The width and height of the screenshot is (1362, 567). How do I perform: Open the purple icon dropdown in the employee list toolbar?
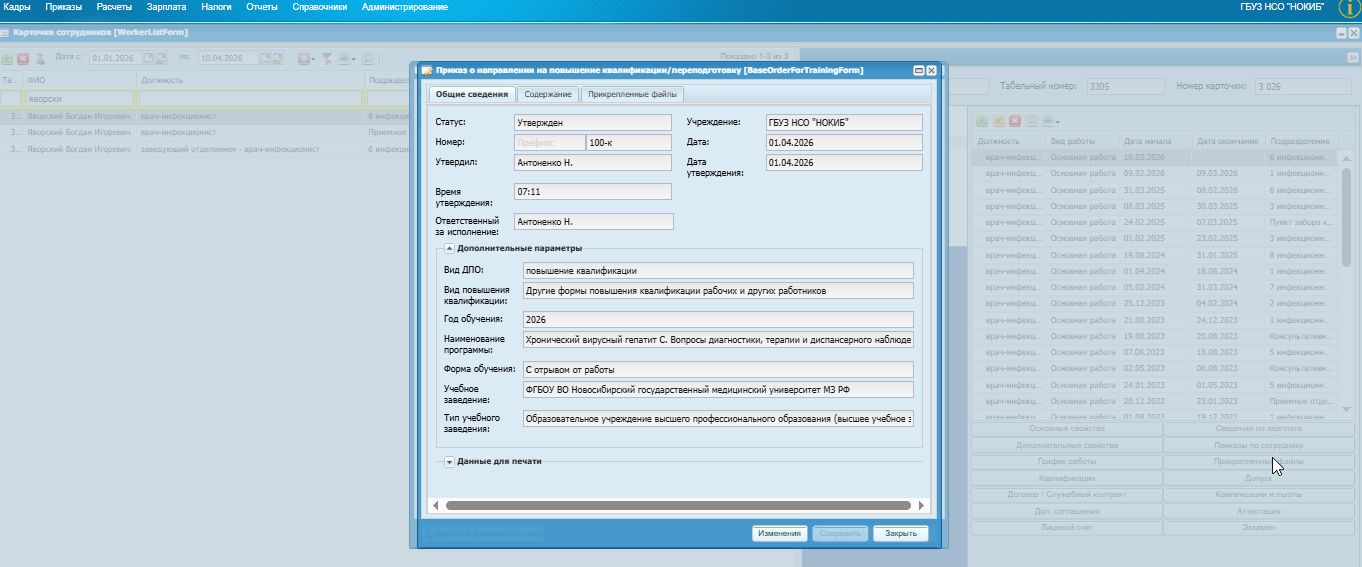[306, 59]
